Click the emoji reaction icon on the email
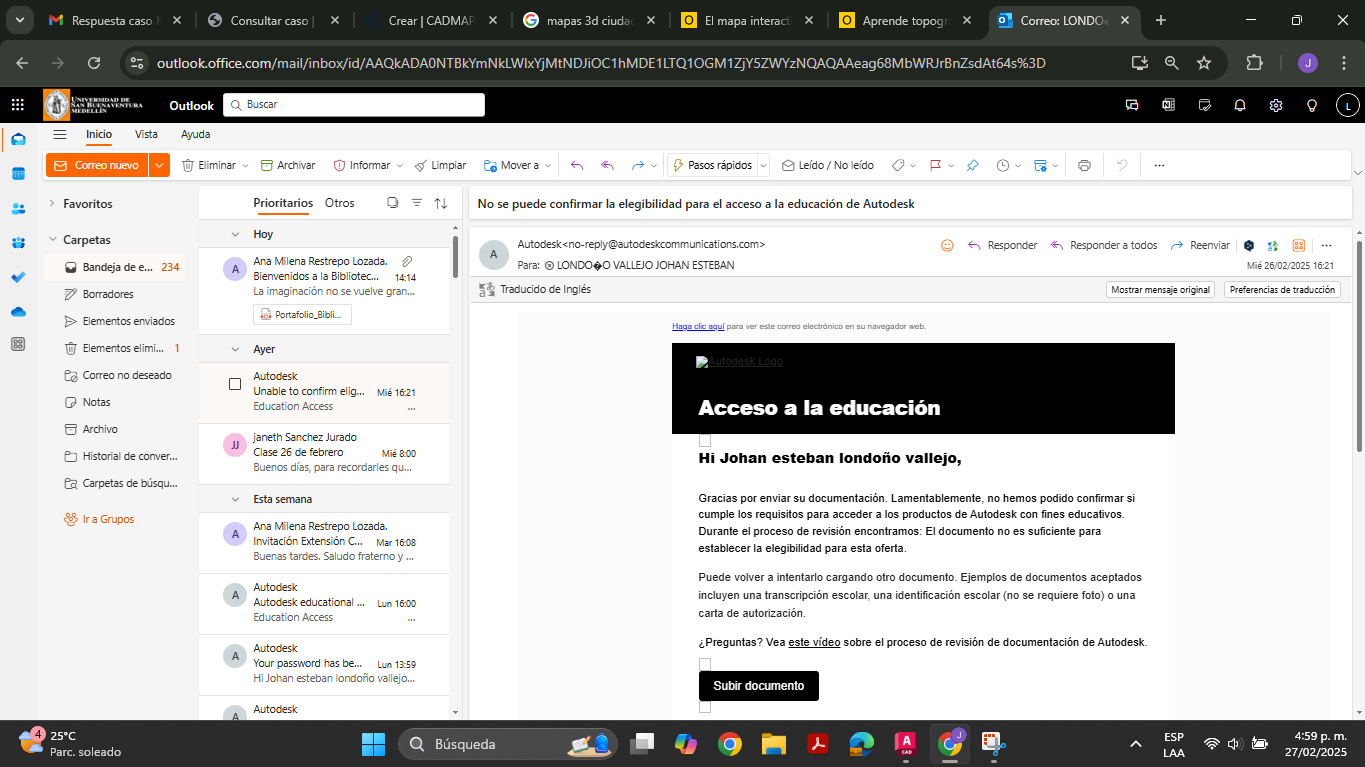This screenshot has width=1365, height=767. pos(947,245)
